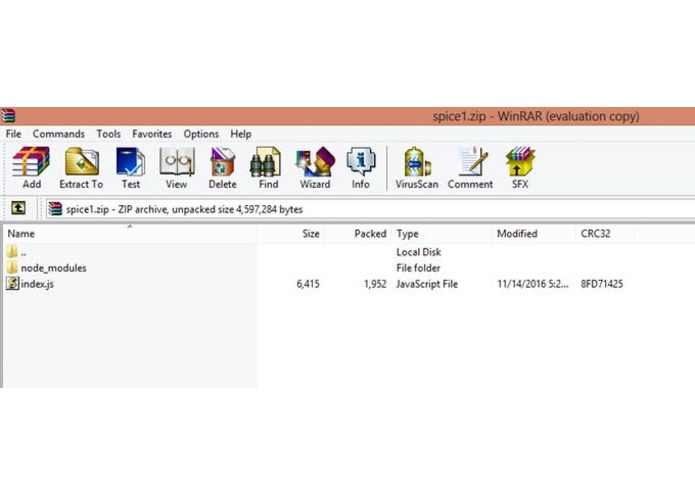This screenshot has width=695, height=494.
Task: Run the Test archive tool
Action: 130,168
